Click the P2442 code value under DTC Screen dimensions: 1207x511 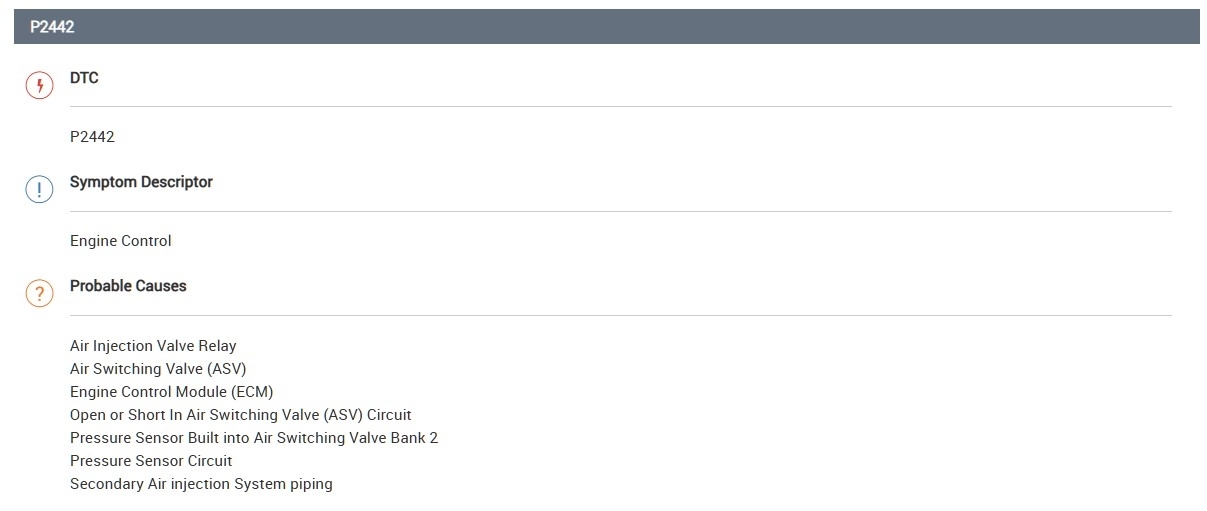click(x=92, y=137)
